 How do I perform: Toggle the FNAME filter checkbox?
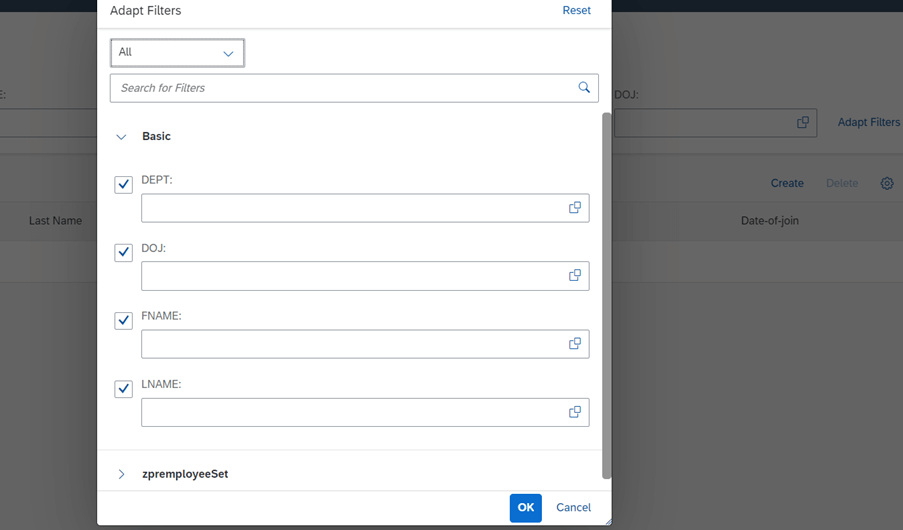[123, 320]
